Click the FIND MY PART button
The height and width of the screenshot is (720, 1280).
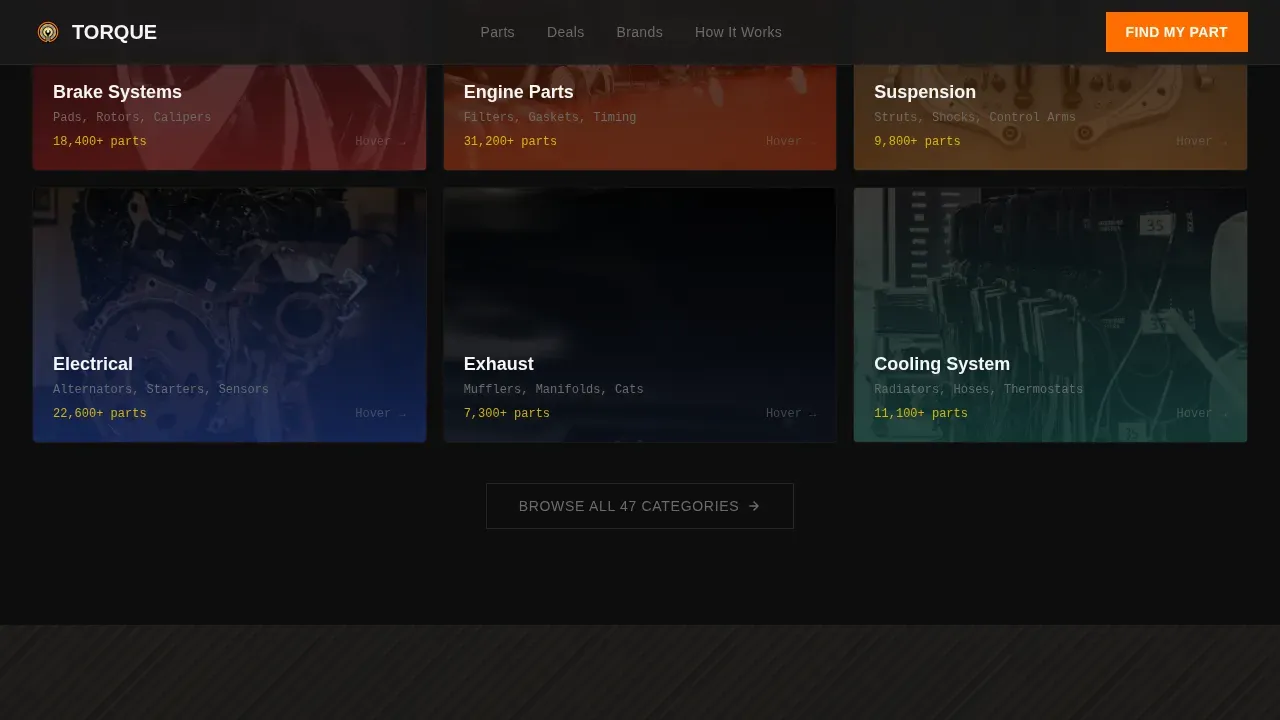(x=1176, y=32)
